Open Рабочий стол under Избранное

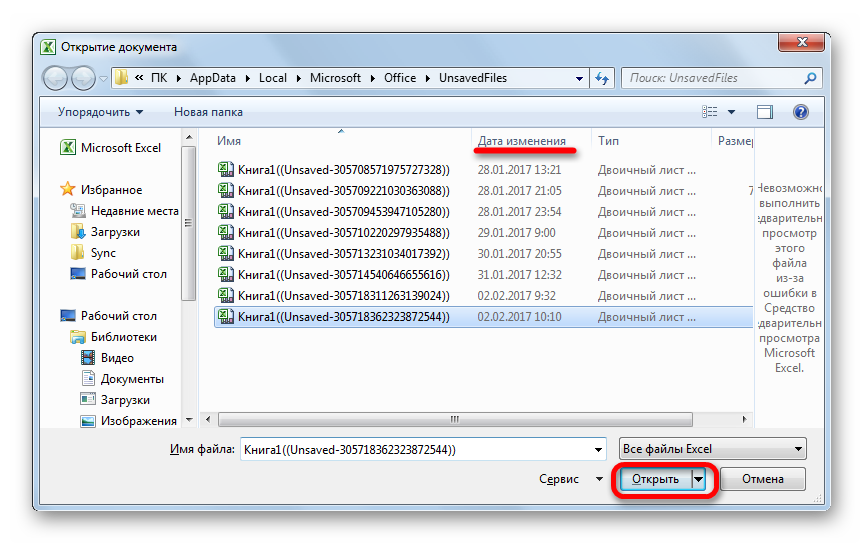tap(118, 274)
